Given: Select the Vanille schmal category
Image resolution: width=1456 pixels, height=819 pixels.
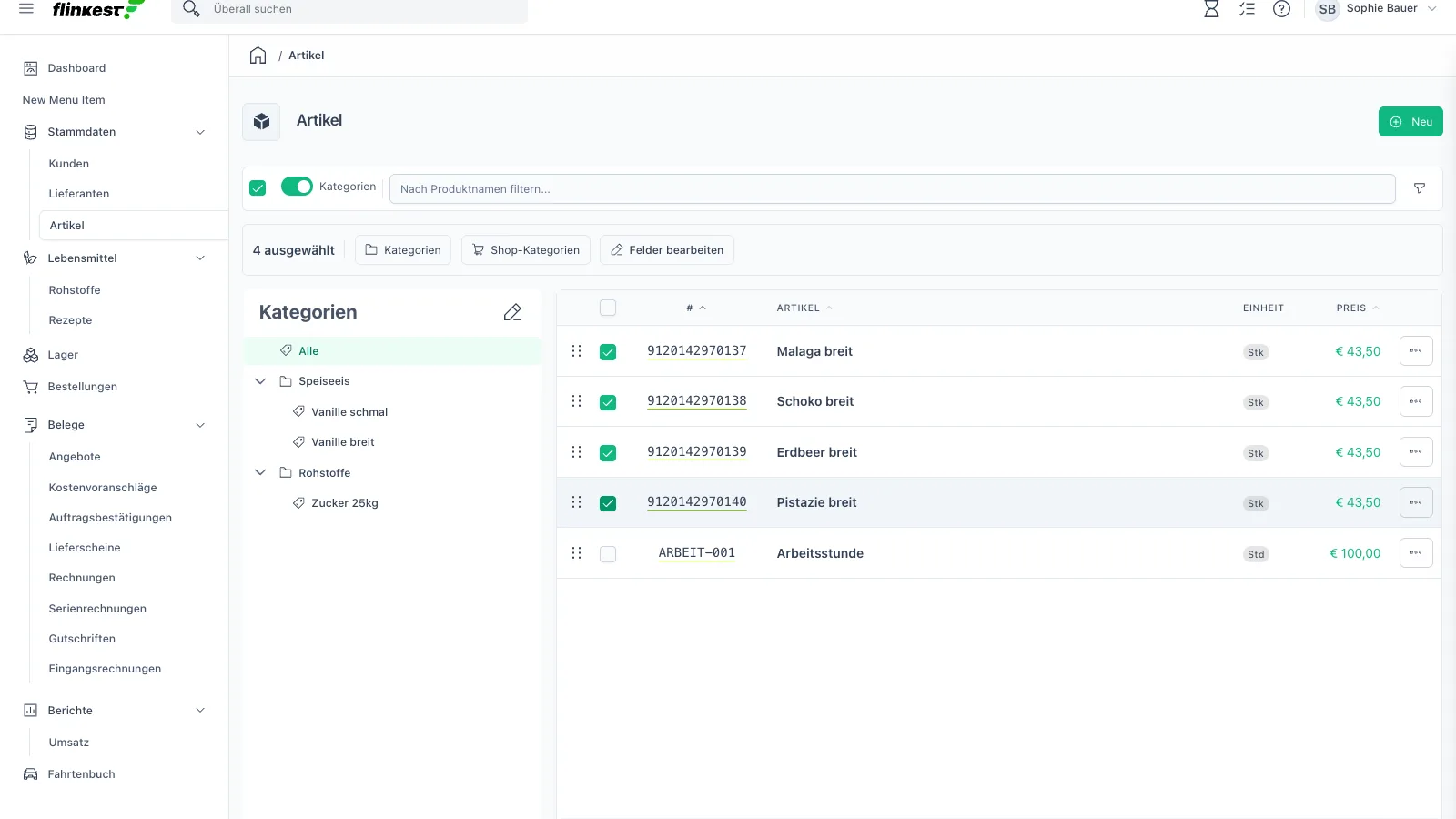Looking at the screenshot, I should [x=349, y=412].
